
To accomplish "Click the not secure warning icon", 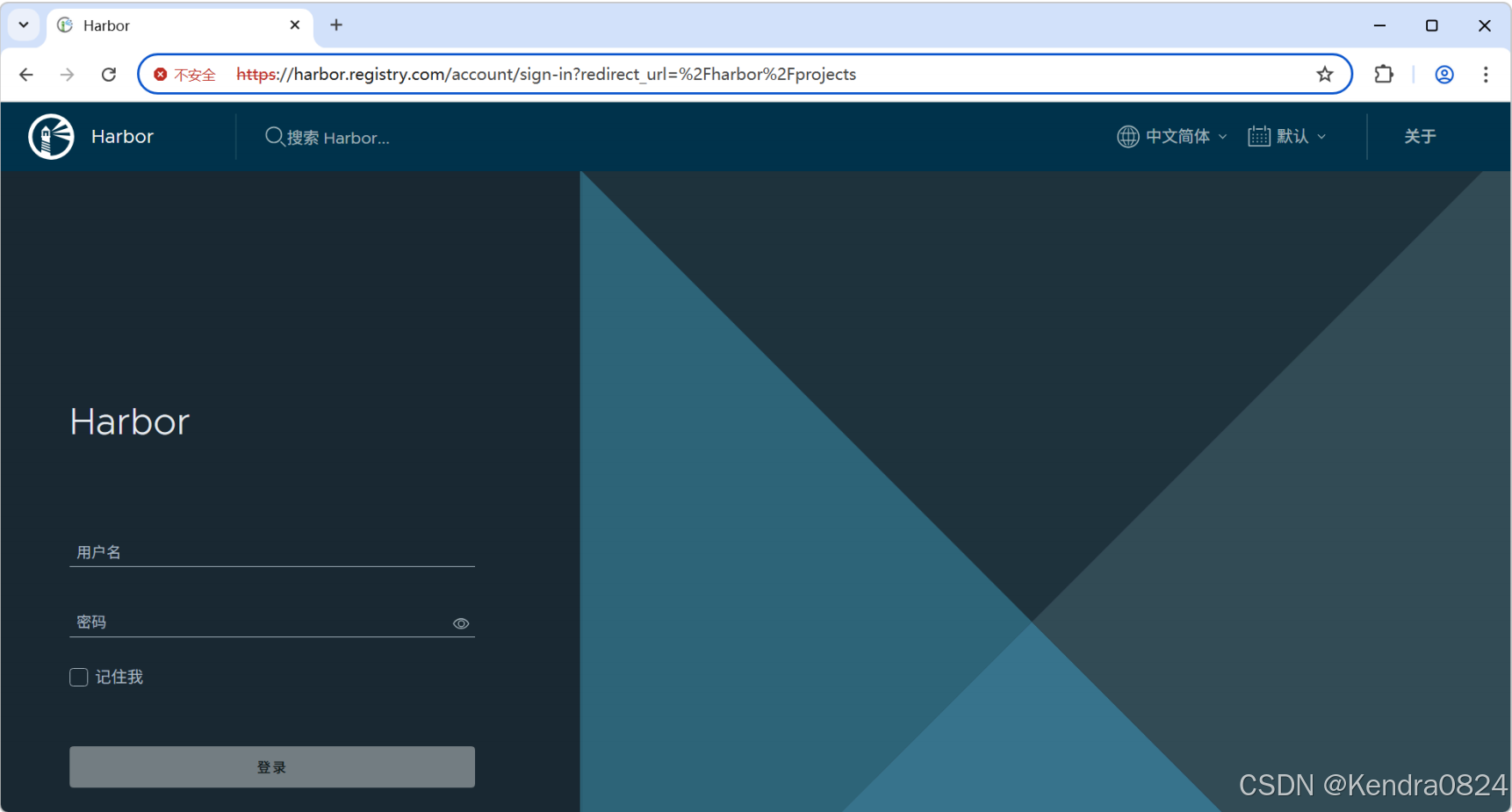I will (161, 75).
